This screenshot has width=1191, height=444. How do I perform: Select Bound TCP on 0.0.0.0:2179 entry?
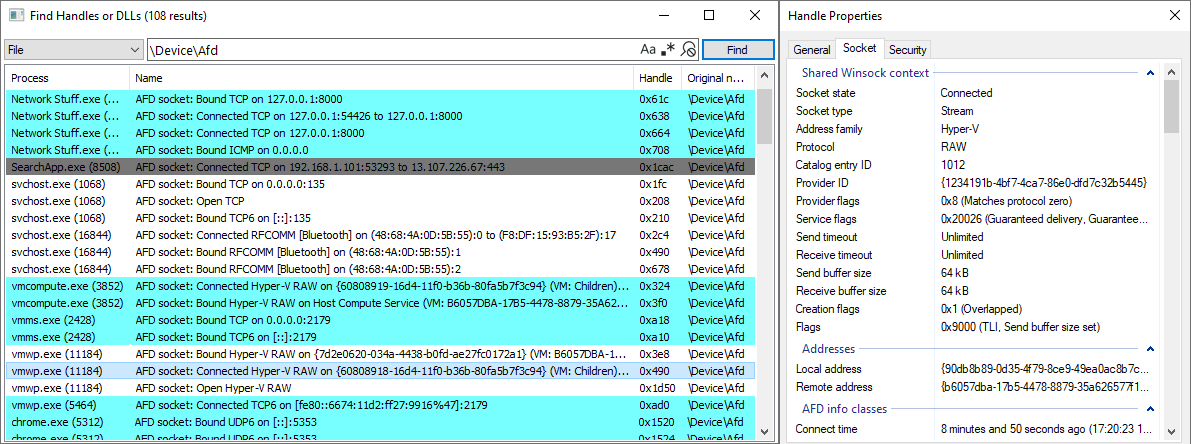click(380, 320)
